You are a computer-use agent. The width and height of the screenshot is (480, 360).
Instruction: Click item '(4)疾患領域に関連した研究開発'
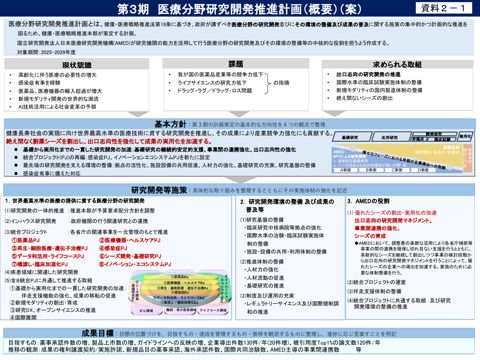pyautogui.click(x=42, y=272)
